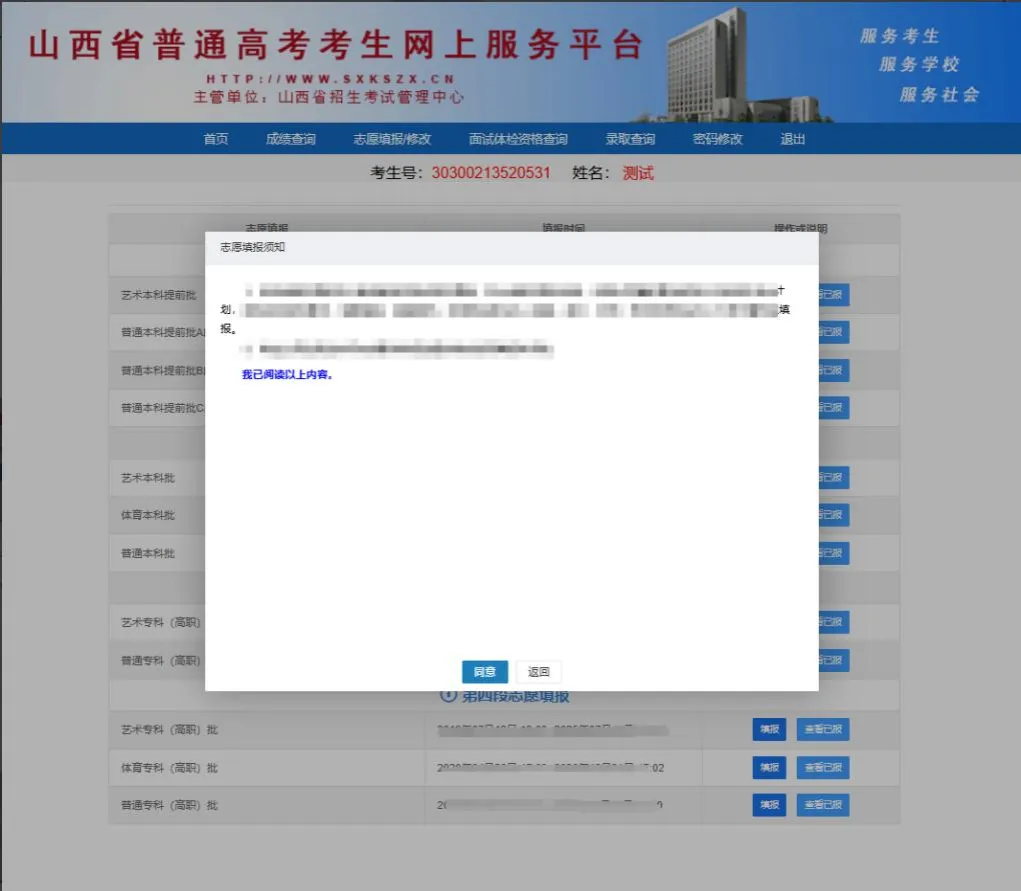Viewport: 1021px width, 891px height.
Task: Click the 服务学校 slogan in the banner
Action: (919, 64)
